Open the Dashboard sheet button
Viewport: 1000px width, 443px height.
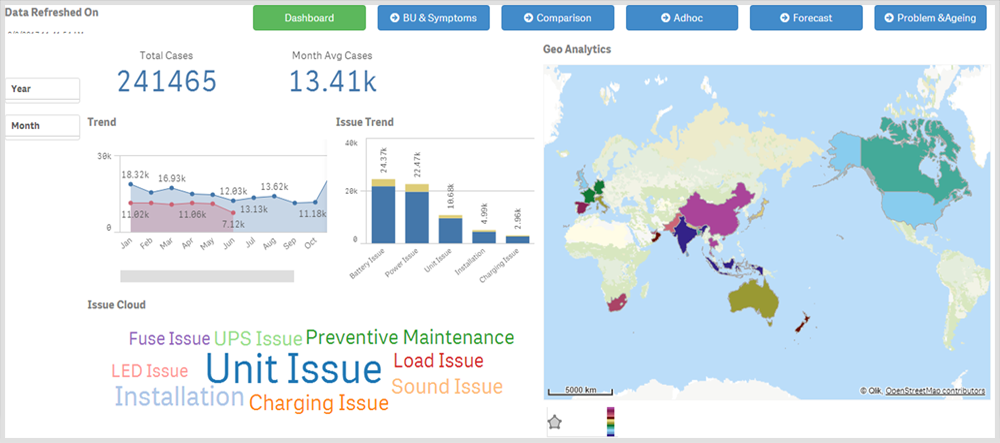[309, 18]
